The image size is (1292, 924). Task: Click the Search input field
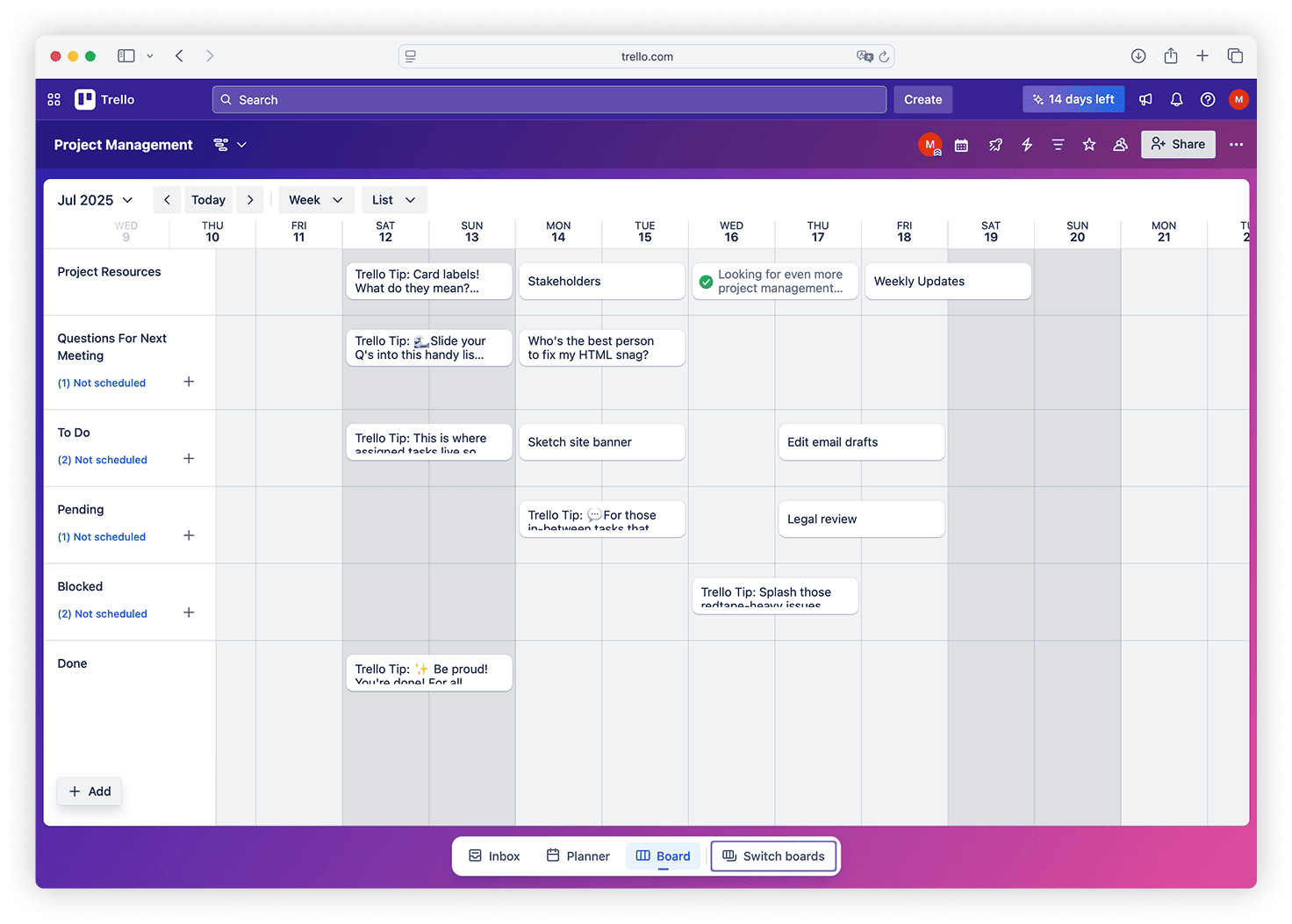tap(549, 99)
